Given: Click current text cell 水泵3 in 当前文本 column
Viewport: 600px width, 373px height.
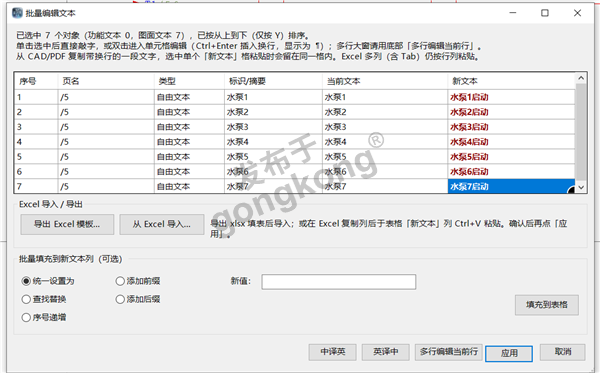Looking at the screenshot, I should click(x=385, y=127).
